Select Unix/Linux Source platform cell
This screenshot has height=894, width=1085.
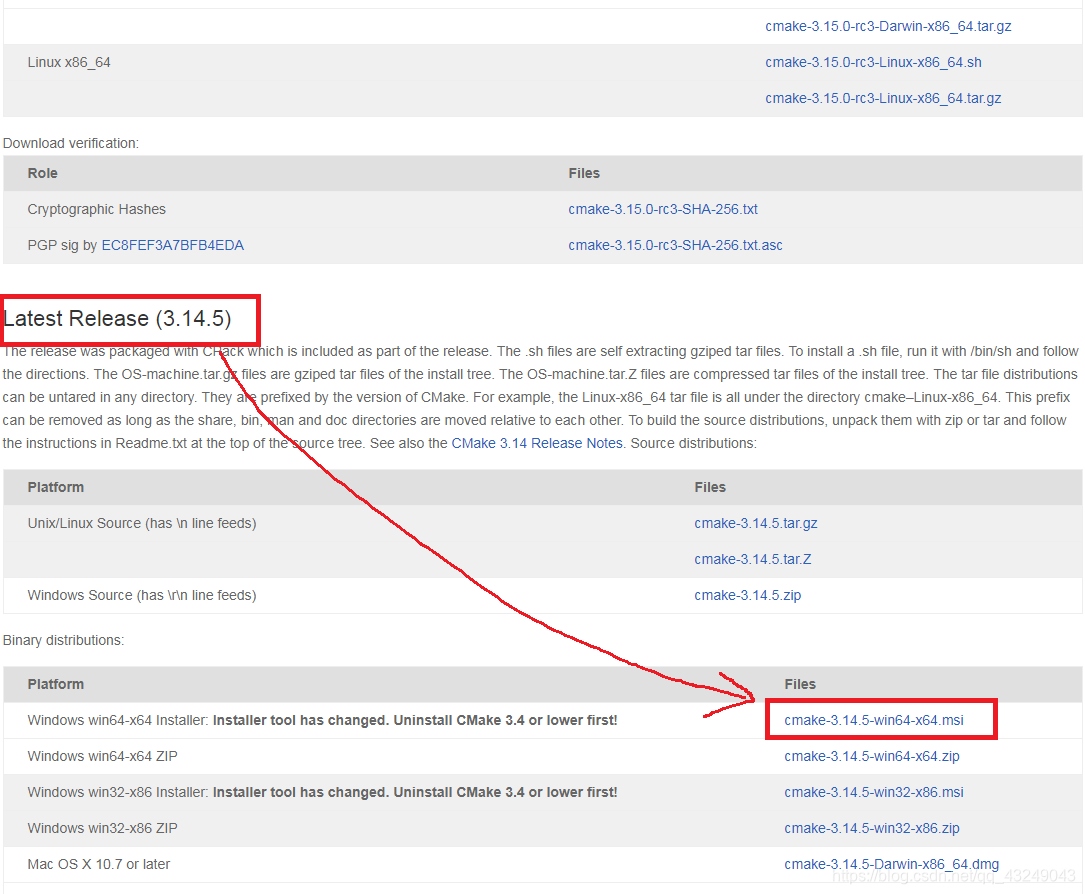(x=142, y=523)
